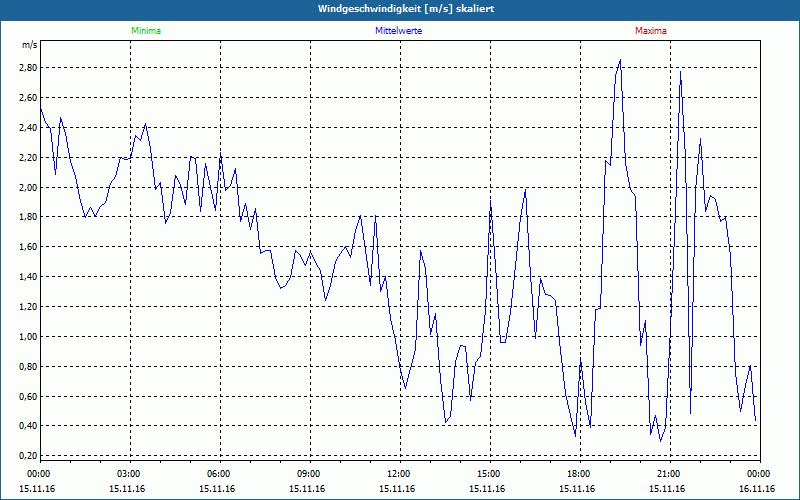Click the 0,40 y-axis value
Image resolution: width=800 pixels, height=500 pixels.
point(30,426)
